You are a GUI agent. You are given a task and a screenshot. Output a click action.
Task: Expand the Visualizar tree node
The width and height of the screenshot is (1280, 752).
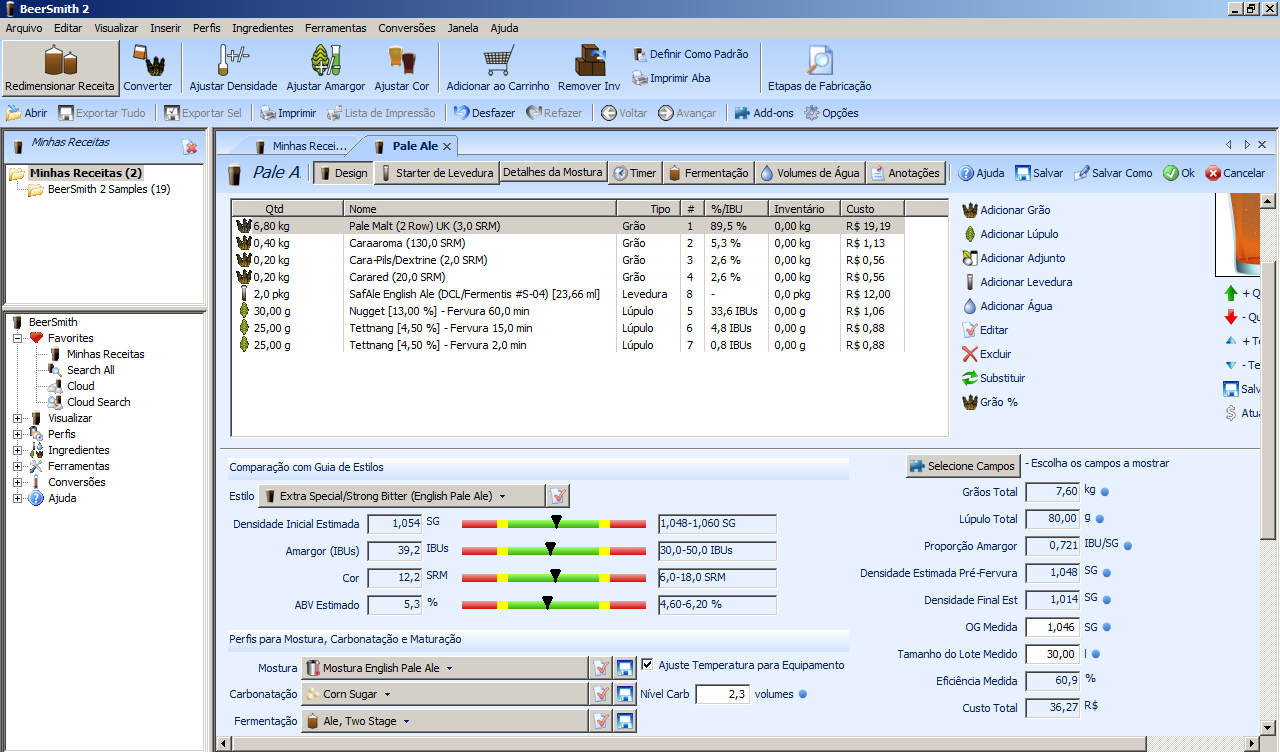point(18,418)
